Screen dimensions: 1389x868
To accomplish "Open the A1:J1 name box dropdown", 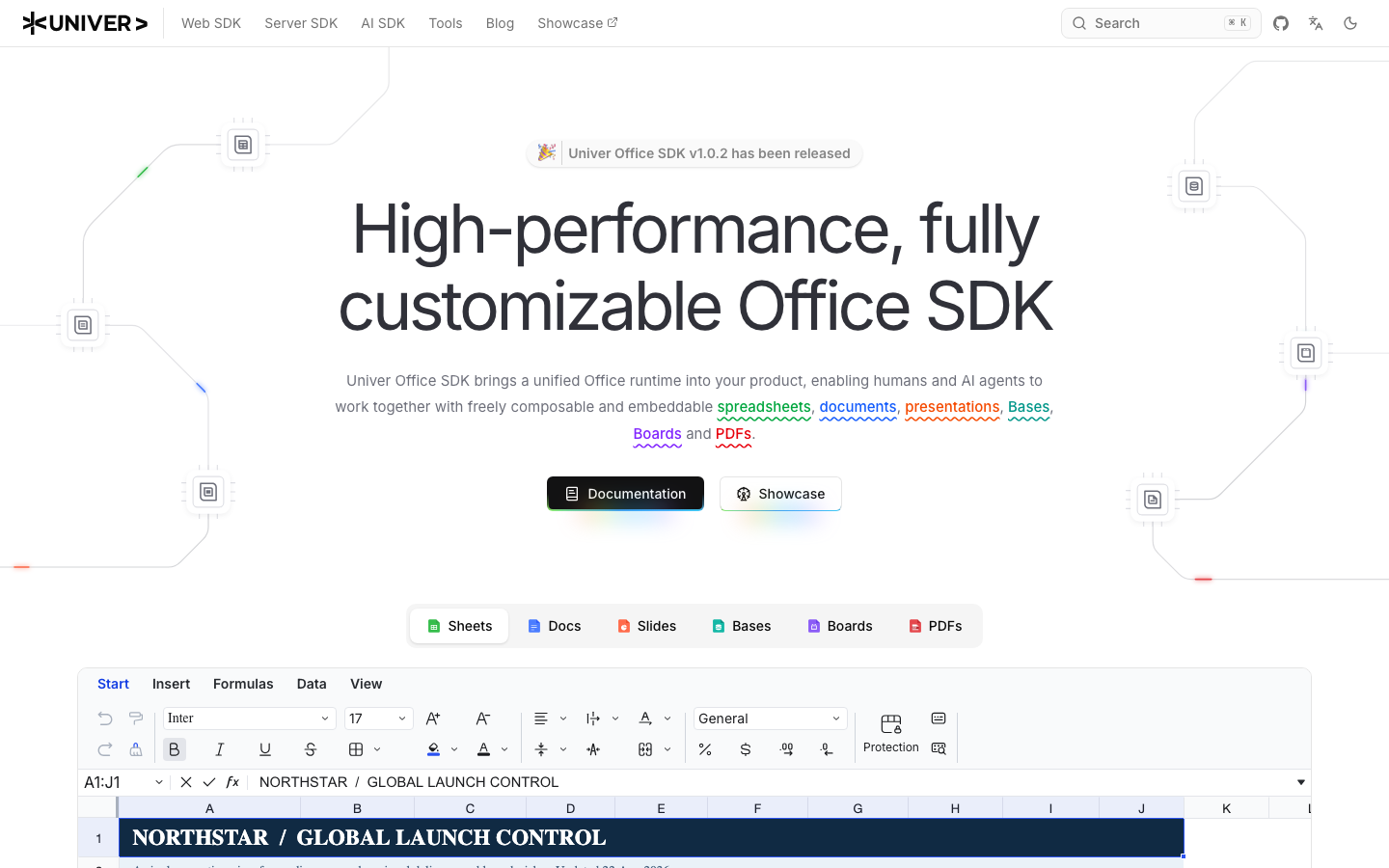I will pos(159,782).
